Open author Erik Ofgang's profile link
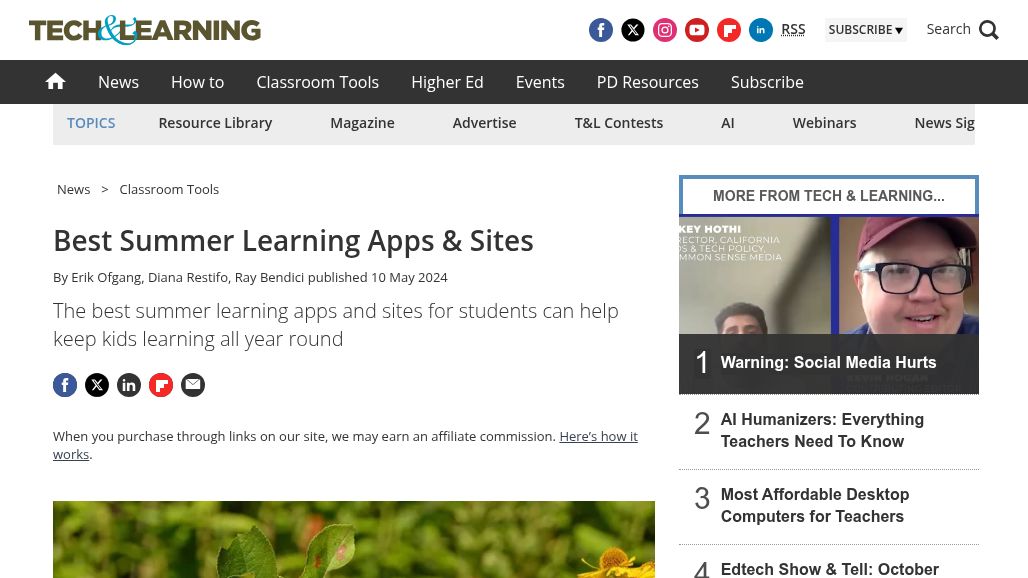Image resolution: width=1028 pixels, height=578 pixels. click(107, 277)
